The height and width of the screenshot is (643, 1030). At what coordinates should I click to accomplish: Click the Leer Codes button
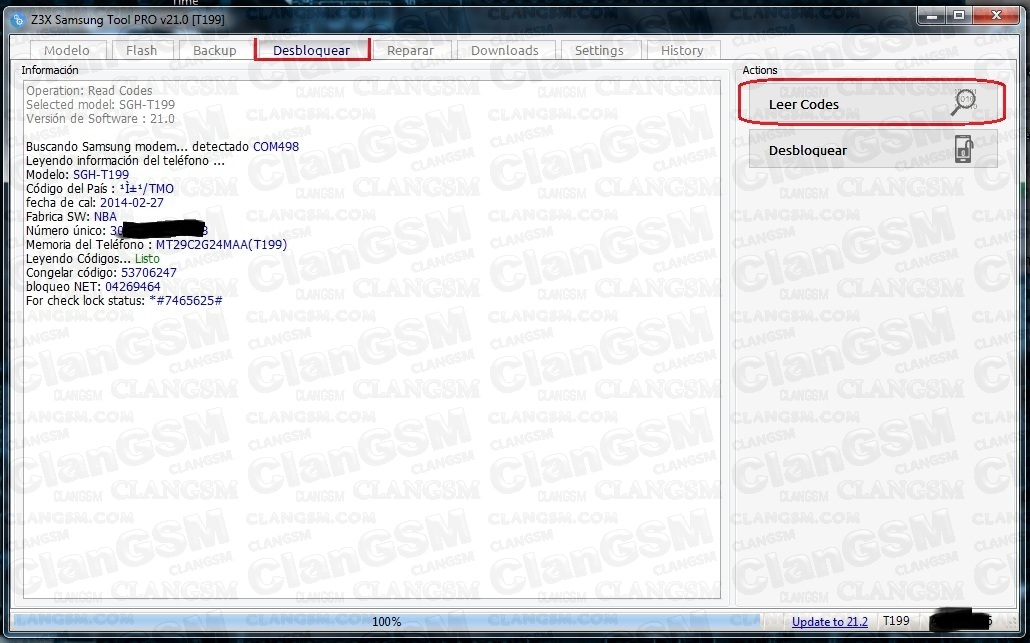(x=872, y=102)
